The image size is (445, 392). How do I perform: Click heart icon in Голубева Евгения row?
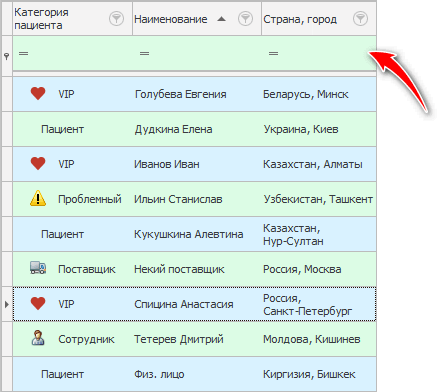(38, 94)
